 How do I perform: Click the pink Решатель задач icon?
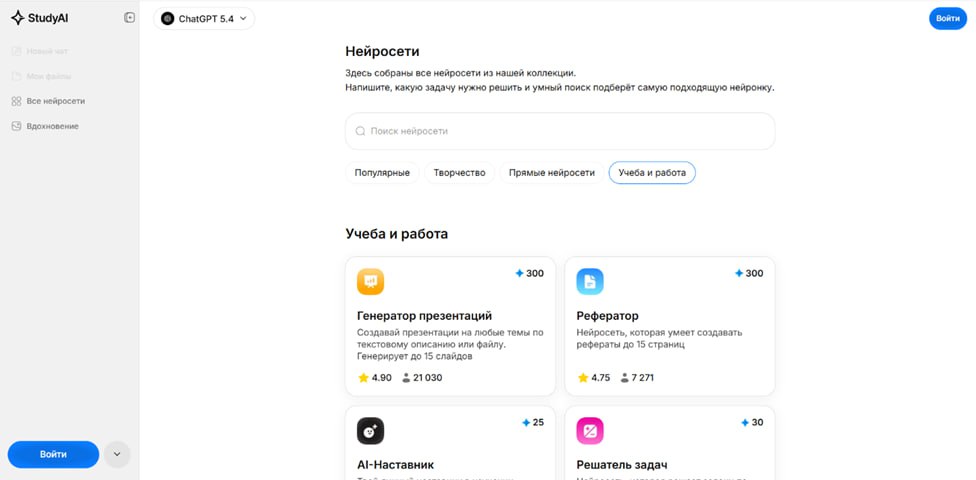point(590,431)
